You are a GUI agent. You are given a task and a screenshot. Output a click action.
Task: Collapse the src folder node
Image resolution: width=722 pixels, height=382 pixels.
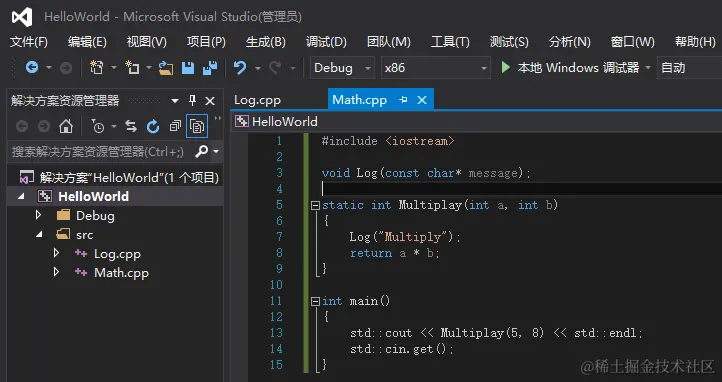click(x=40, y=234)
